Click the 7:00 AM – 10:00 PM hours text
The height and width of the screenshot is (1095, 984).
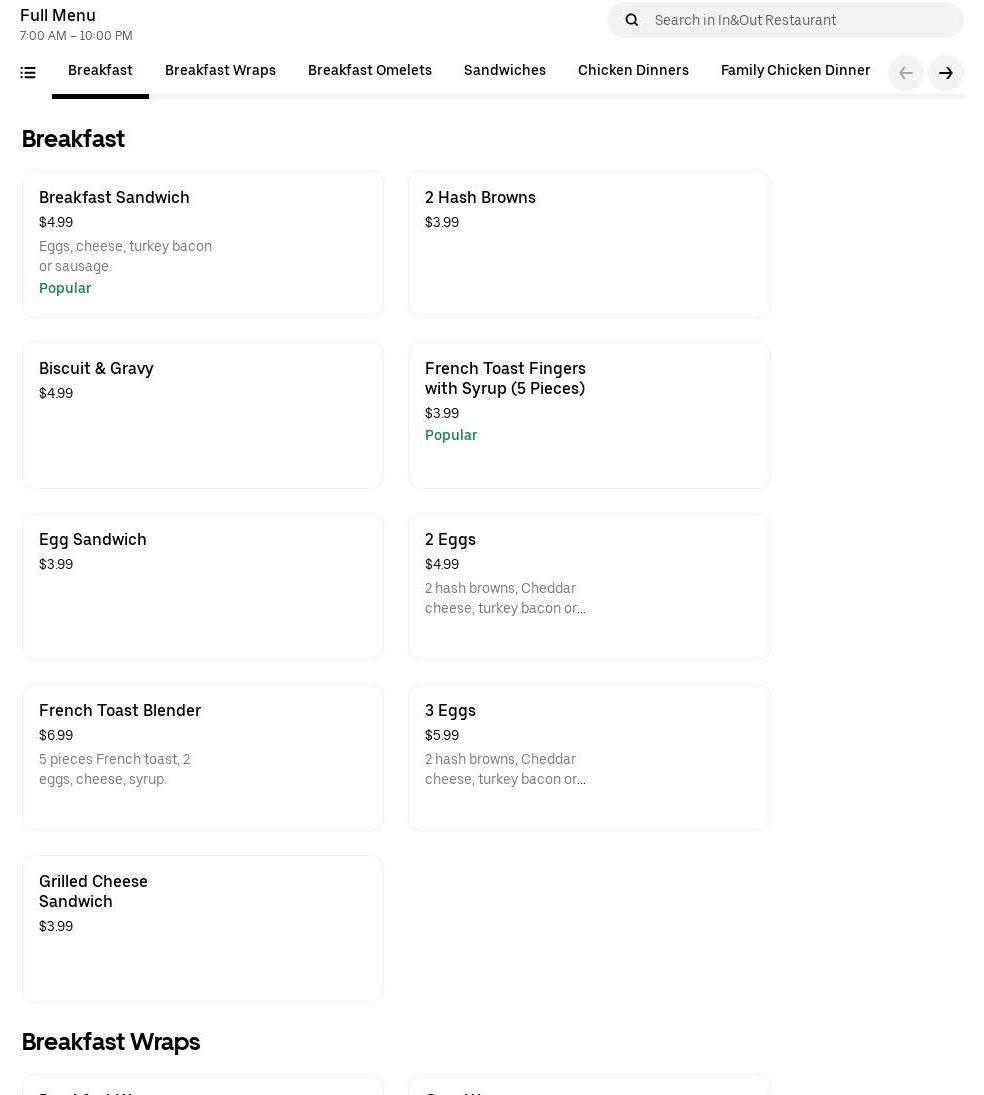76,36
